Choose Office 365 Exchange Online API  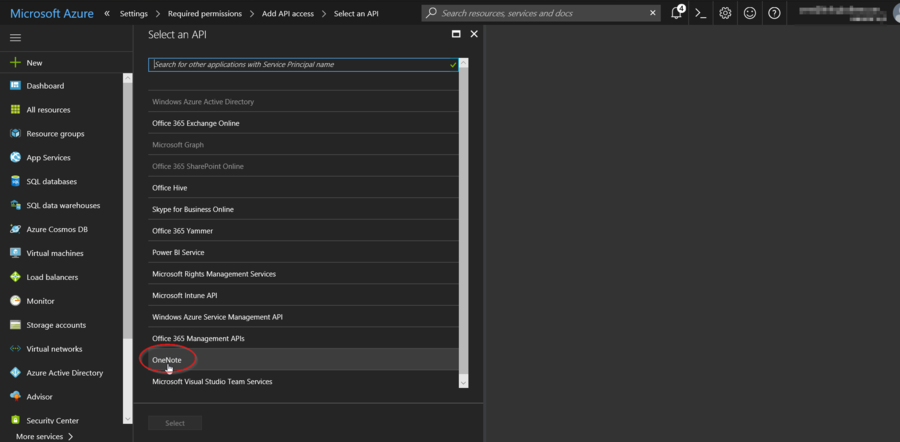[x=195, y=124]
